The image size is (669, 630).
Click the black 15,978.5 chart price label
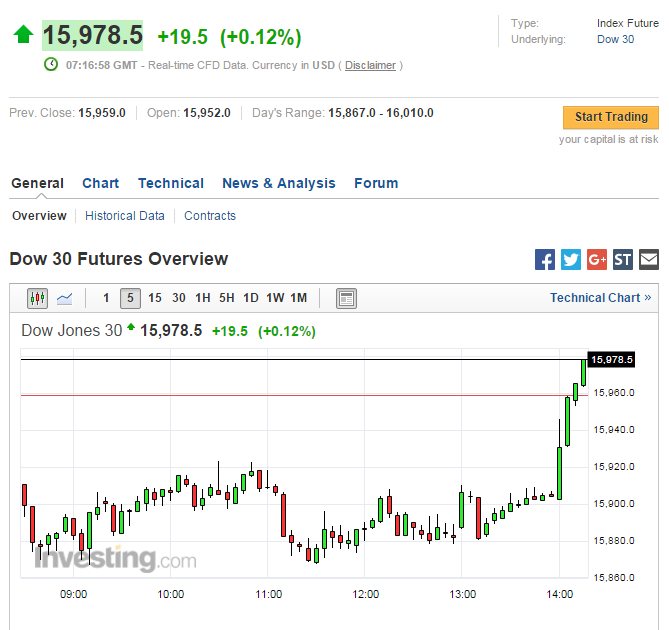[611, 360]
